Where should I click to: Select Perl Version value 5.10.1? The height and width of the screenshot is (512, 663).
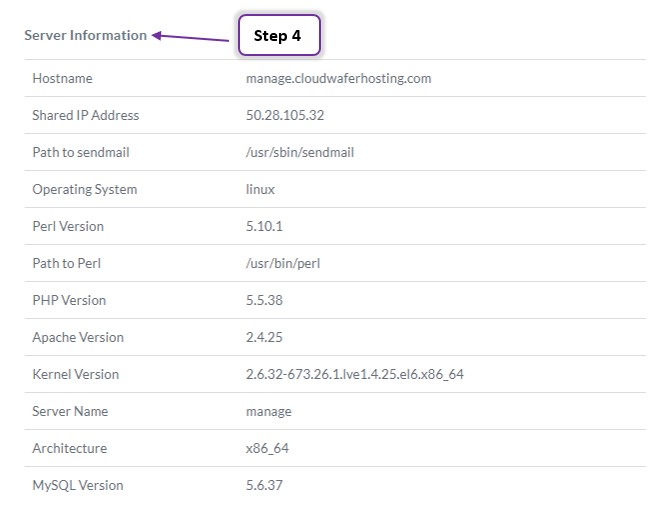(x=264, y=226)
